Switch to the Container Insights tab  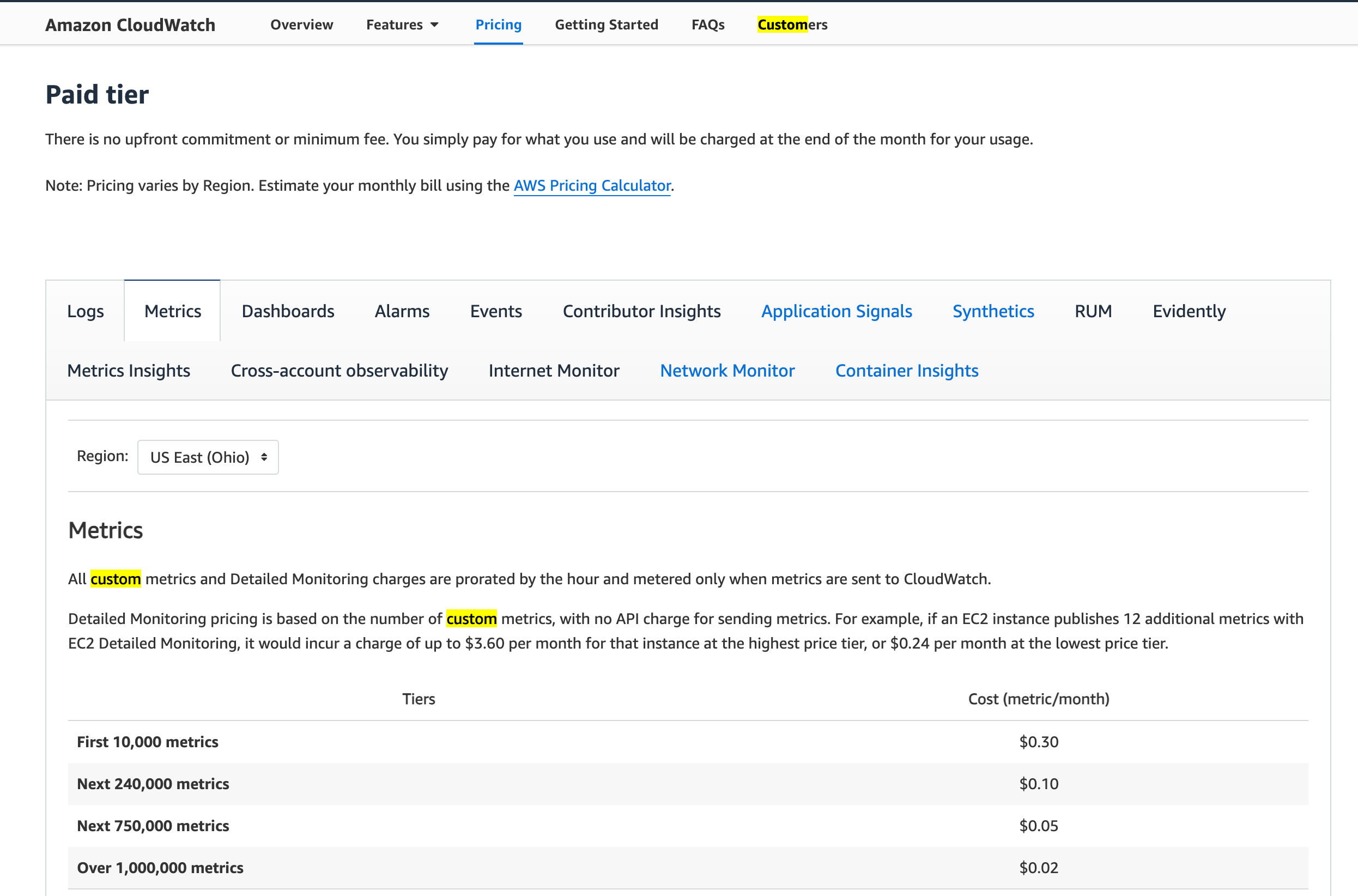[x=907, y=370]
